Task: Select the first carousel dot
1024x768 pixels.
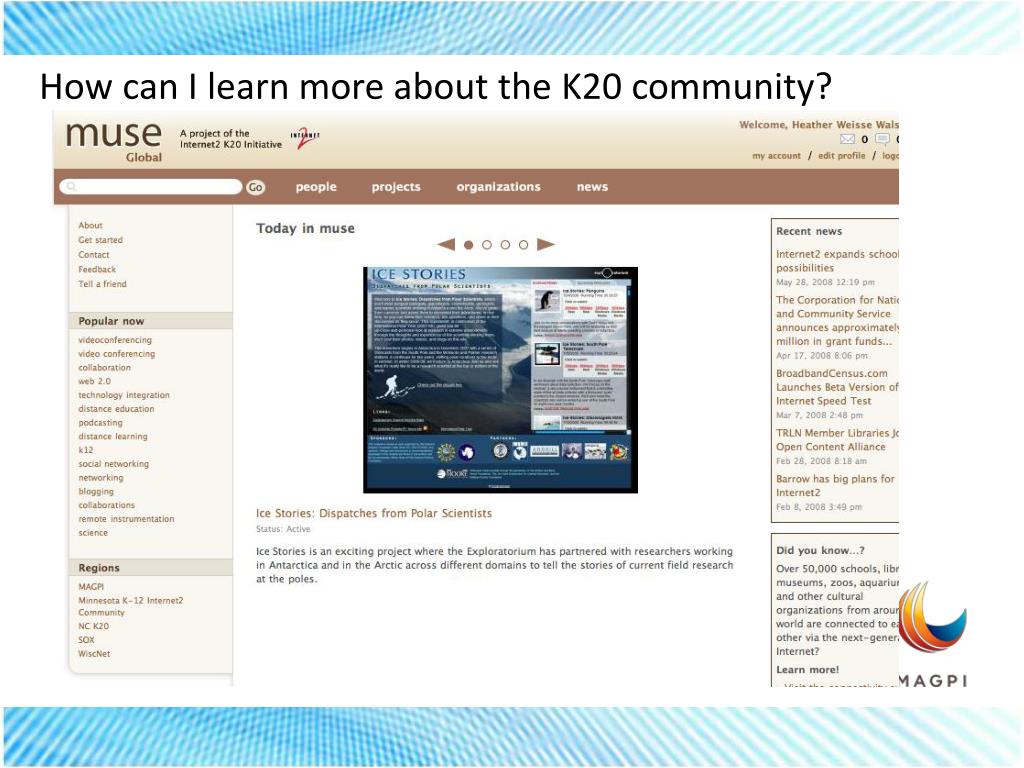Action: click(468, 245)
